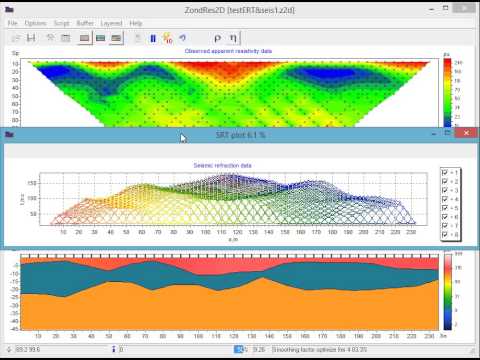Click the model section color scale bar
This screenshot has height=360, width=480.
pyautogui.click(x=448, y=292)
